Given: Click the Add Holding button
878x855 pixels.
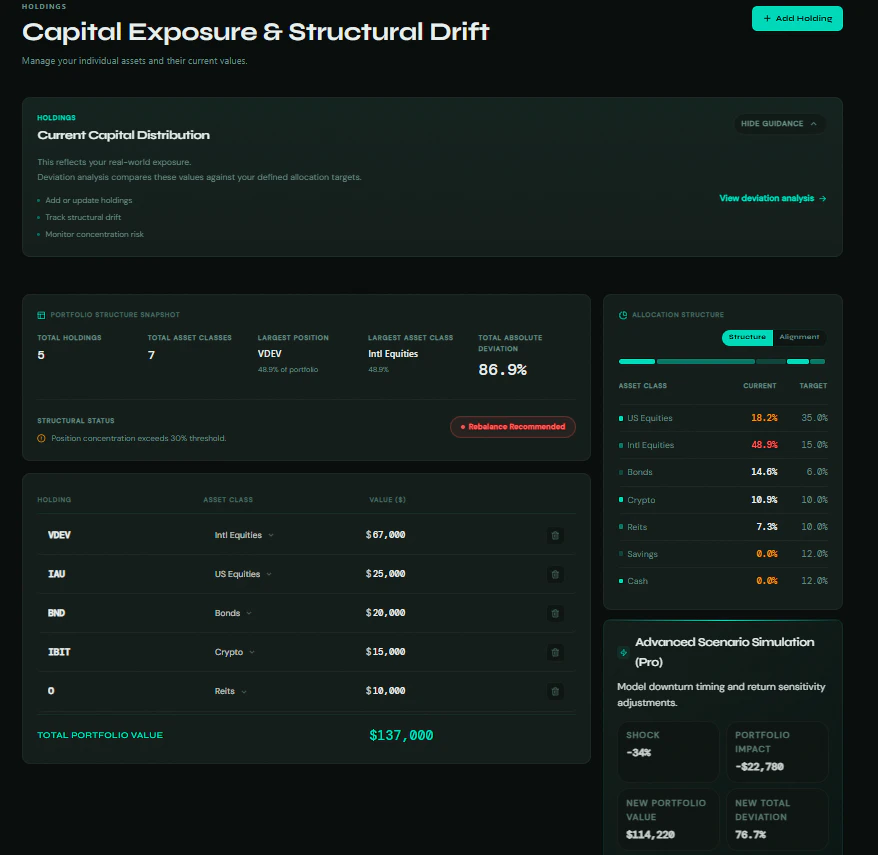Looking at the screenshot, I should point(797,18).
